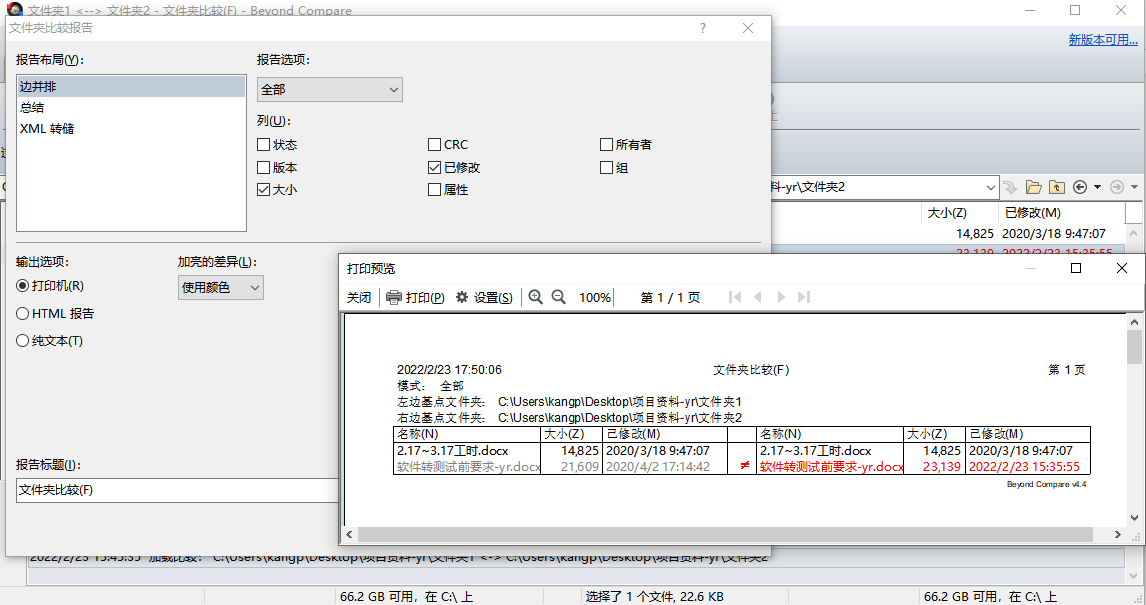Select the HTML 报告 output option

tap(23, 313)
